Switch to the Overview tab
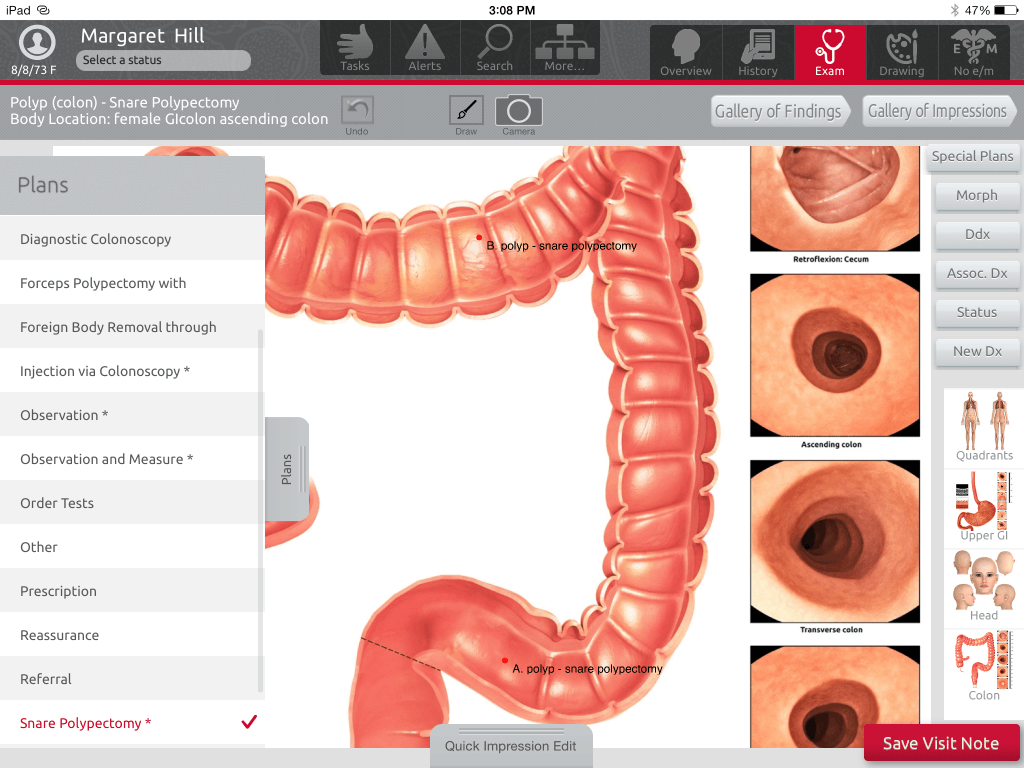Screen dimensions: 1024x768 (x=686, y=52)
